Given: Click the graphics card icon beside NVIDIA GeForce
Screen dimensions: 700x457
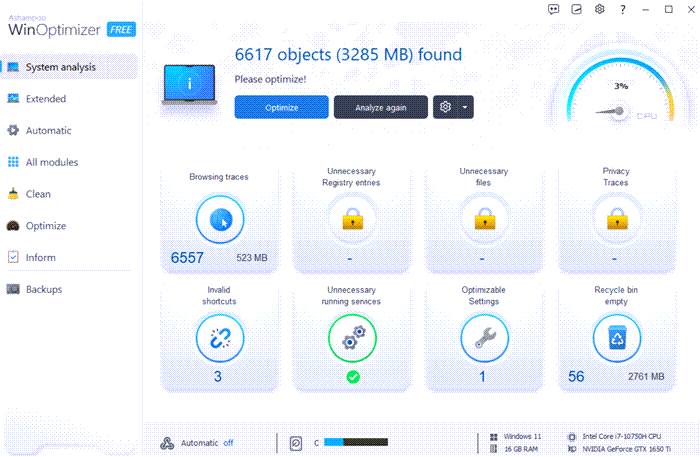Looking at the screenshot, I should 572,449.
